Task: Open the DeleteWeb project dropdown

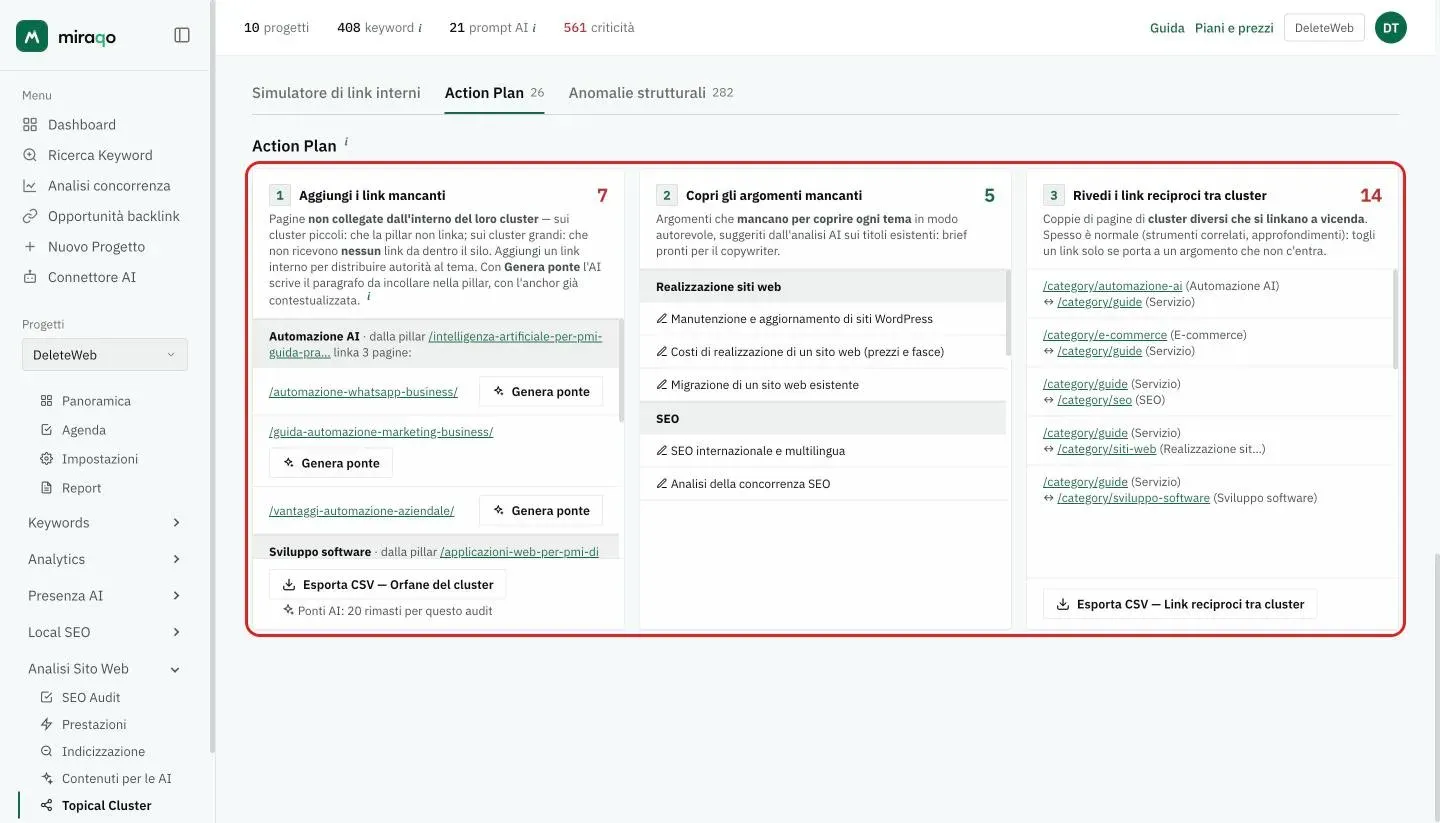Action: [105, 355]
